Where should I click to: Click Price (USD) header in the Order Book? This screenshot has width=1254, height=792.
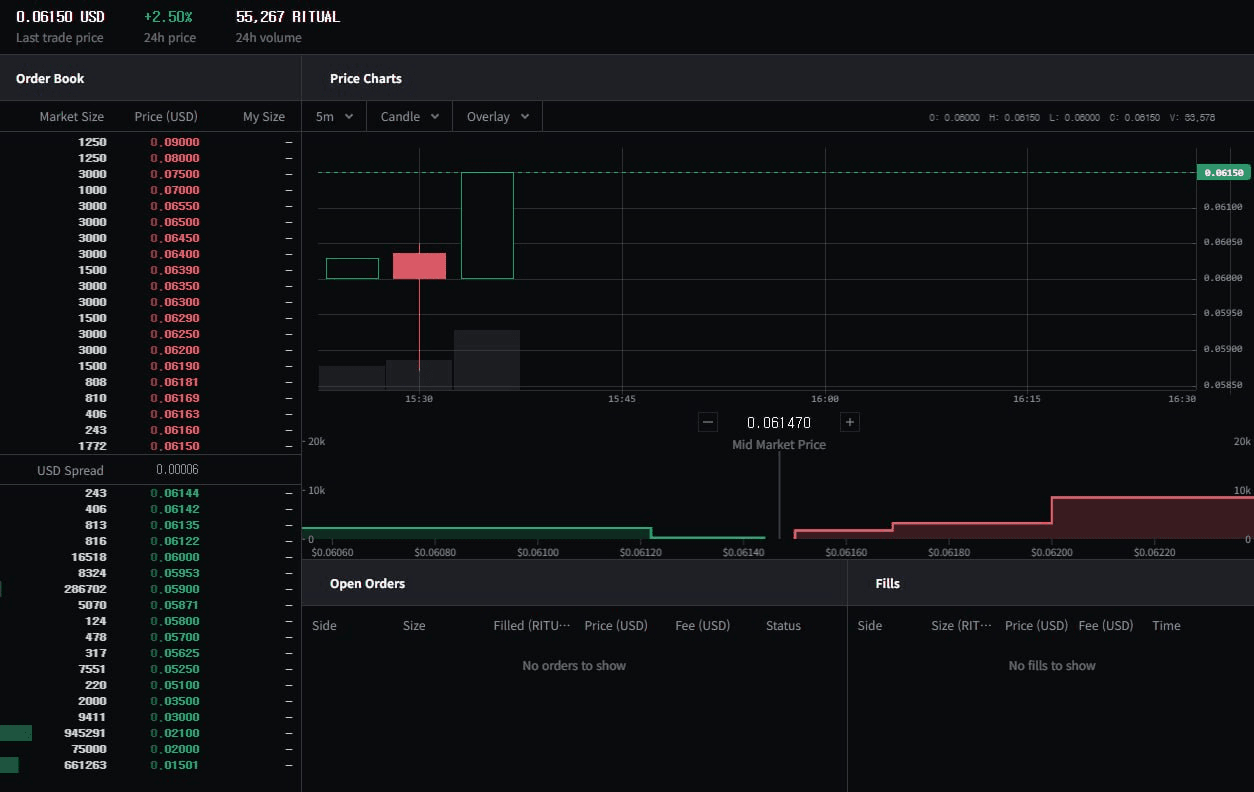(167, 117)
